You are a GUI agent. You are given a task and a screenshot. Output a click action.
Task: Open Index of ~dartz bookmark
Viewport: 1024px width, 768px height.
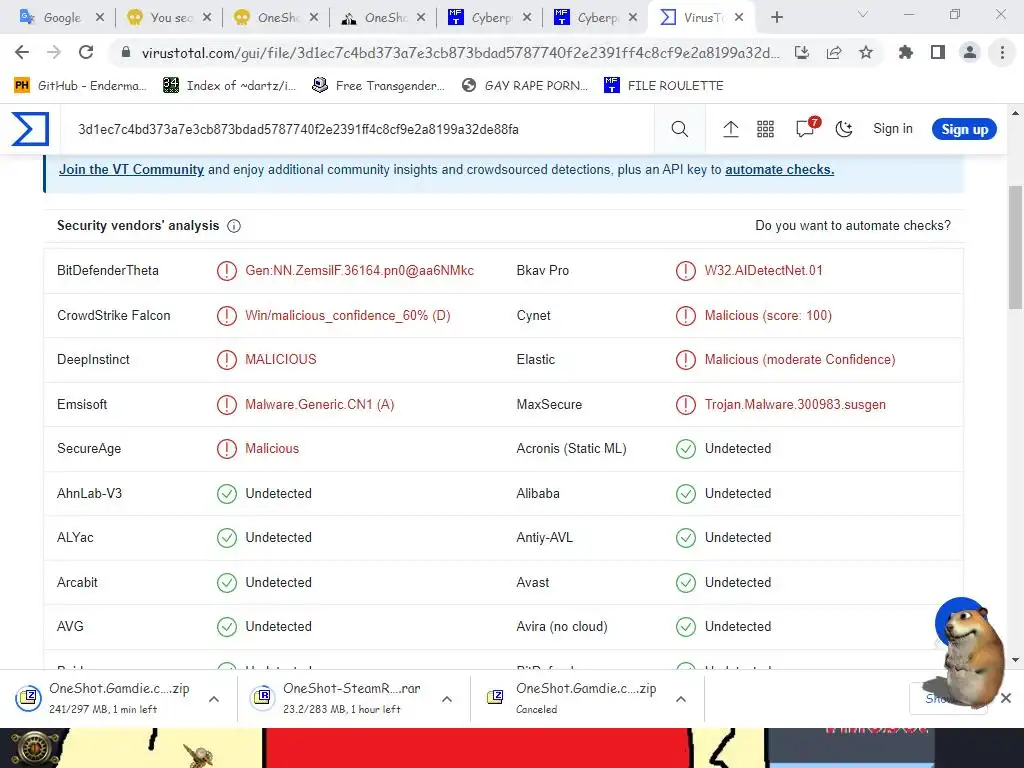click(x=230, y=86)
